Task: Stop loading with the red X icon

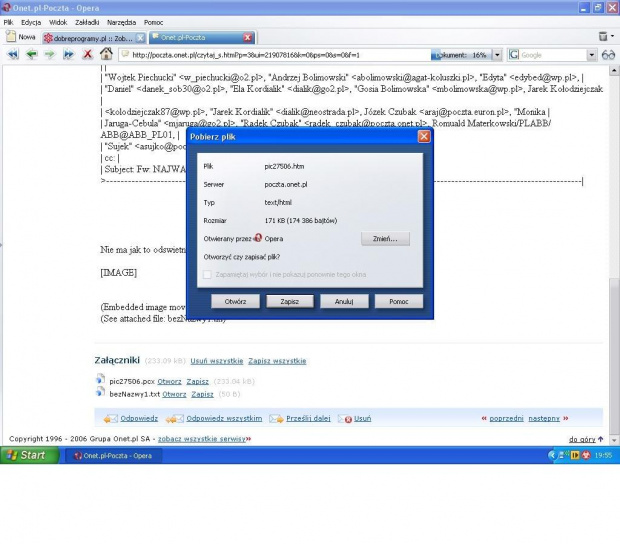Action: pyautogui.click(x=87, y=54)
